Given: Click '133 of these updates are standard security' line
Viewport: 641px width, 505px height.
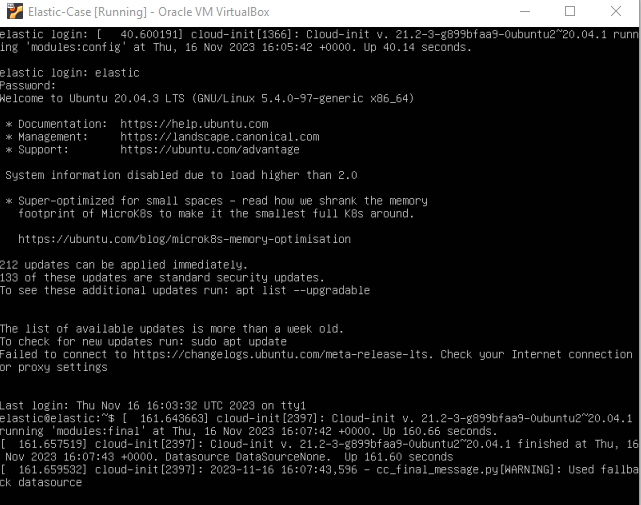Looking at the screenshot, I should point(162,278).
